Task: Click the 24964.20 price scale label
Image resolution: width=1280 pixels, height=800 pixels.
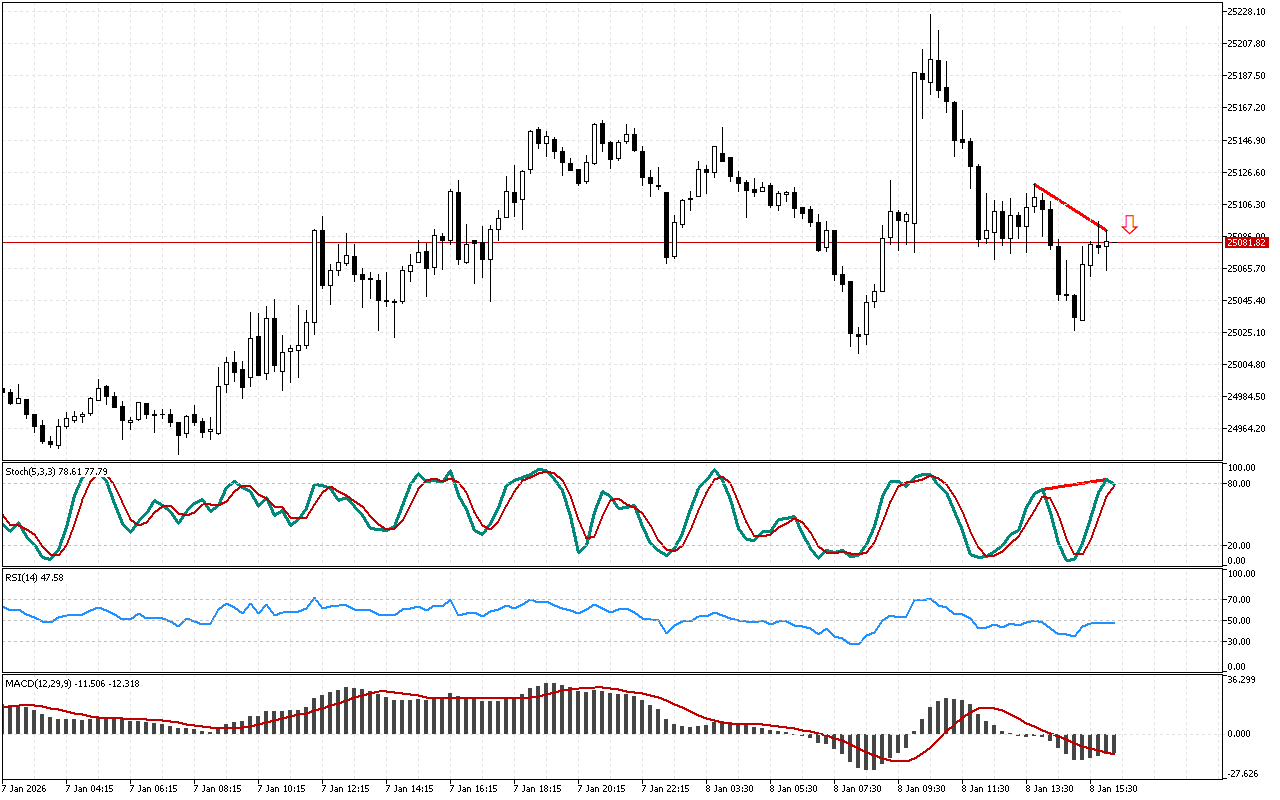Action: tap(1245, 429)
